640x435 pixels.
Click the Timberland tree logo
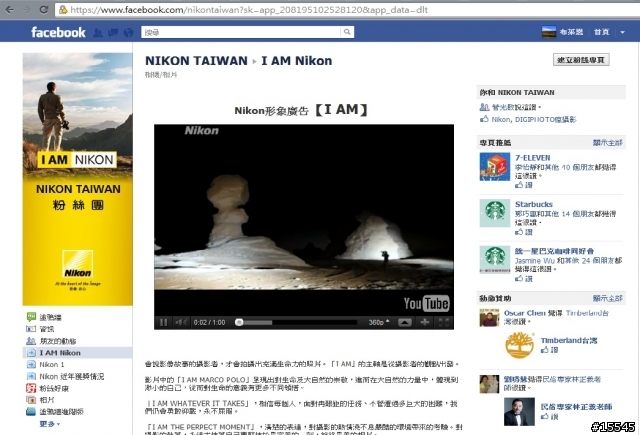pyautogui.click(x=519, y=345)
